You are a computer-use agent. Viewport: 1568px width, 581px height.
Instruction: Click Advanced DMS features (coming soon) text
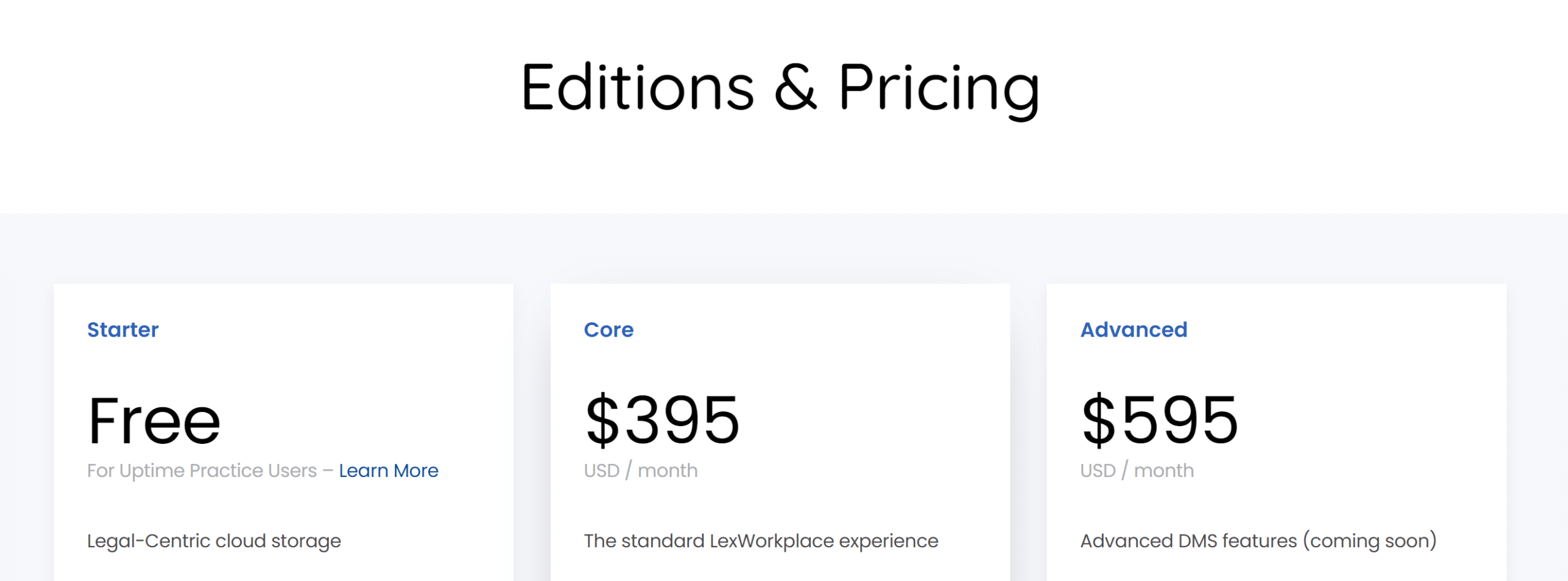click(1258, 541)
